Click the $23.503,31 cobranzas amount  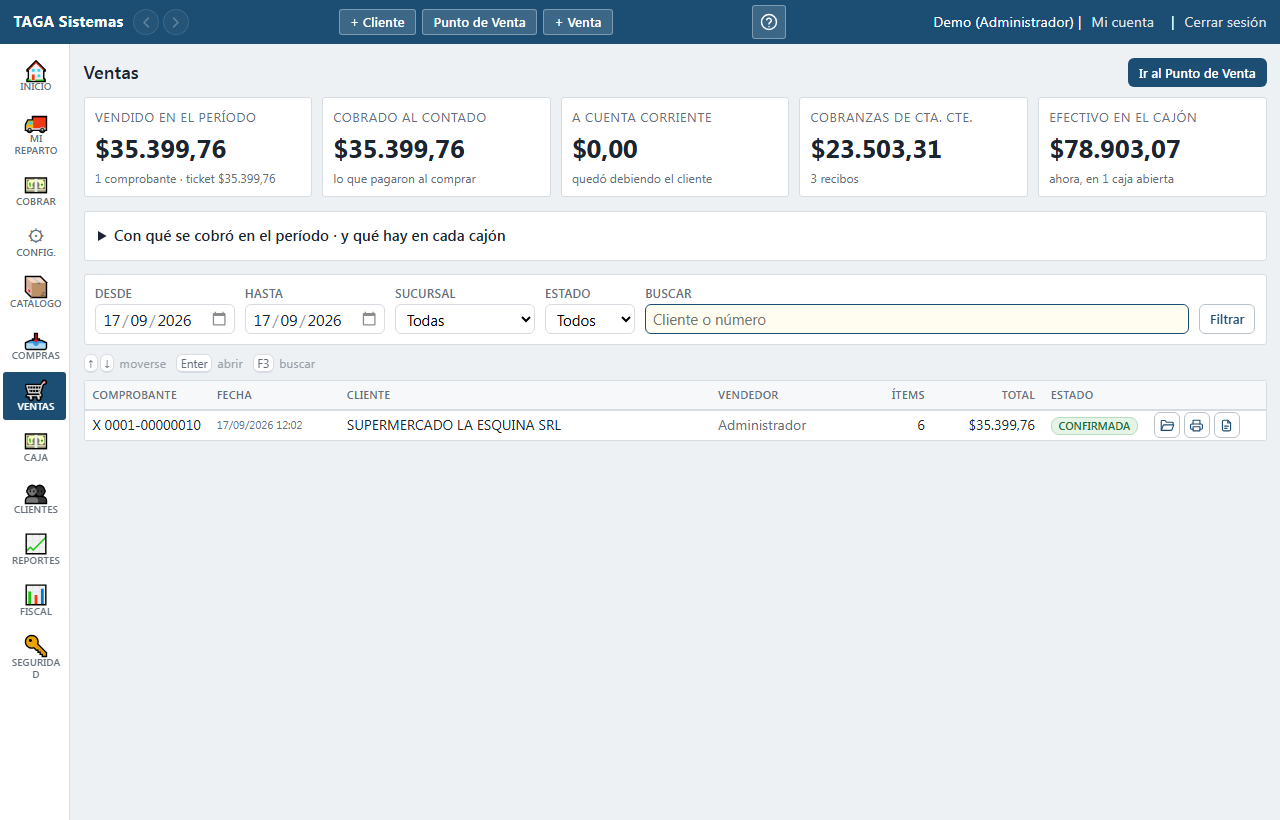point(876,149)
